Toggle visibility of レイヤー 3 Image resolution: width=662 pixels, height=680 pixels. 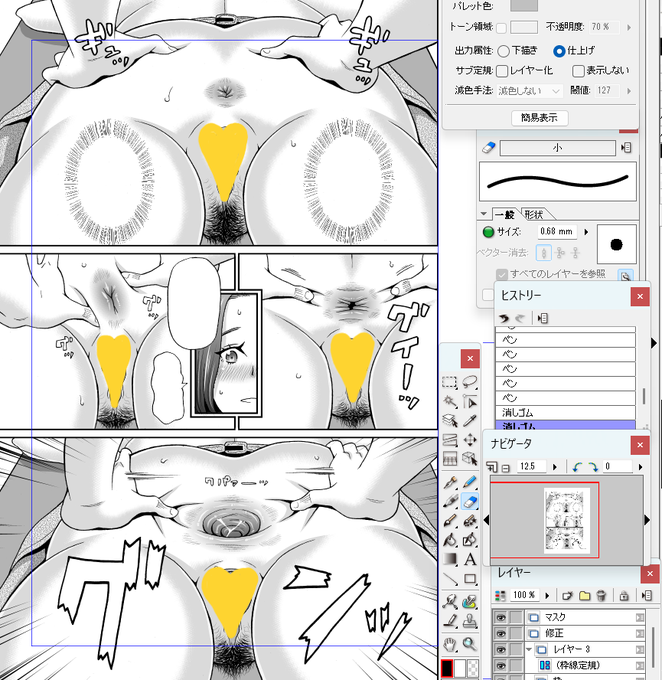click(x=501, y=649)
